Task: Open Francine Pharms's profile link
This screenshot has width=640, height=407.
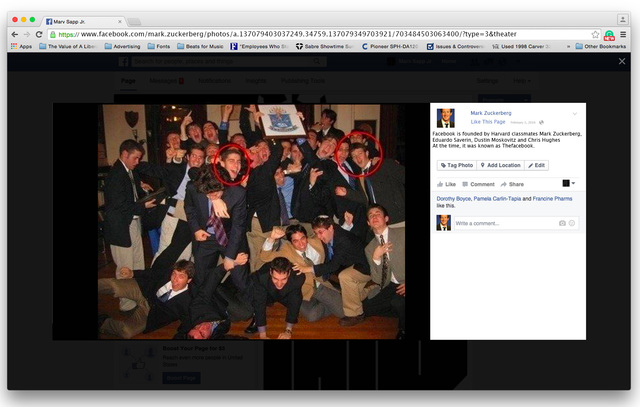Action: coord(552,199)
